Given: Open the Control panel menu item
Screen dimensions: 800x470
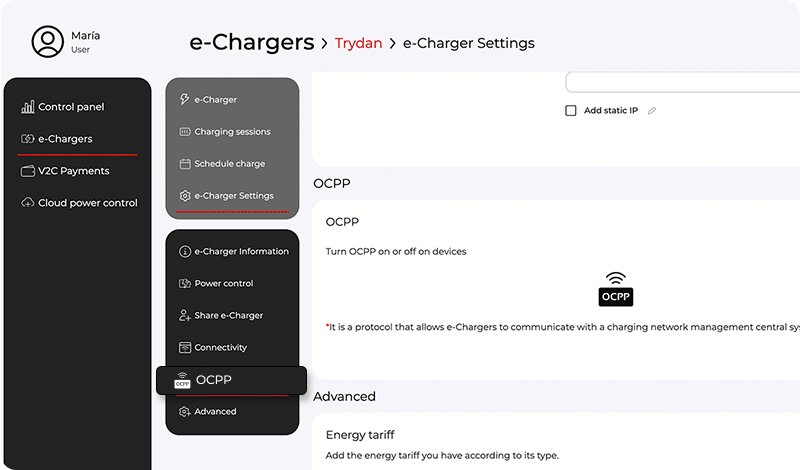Looking at the screenshot, I should tap(70, 107).
